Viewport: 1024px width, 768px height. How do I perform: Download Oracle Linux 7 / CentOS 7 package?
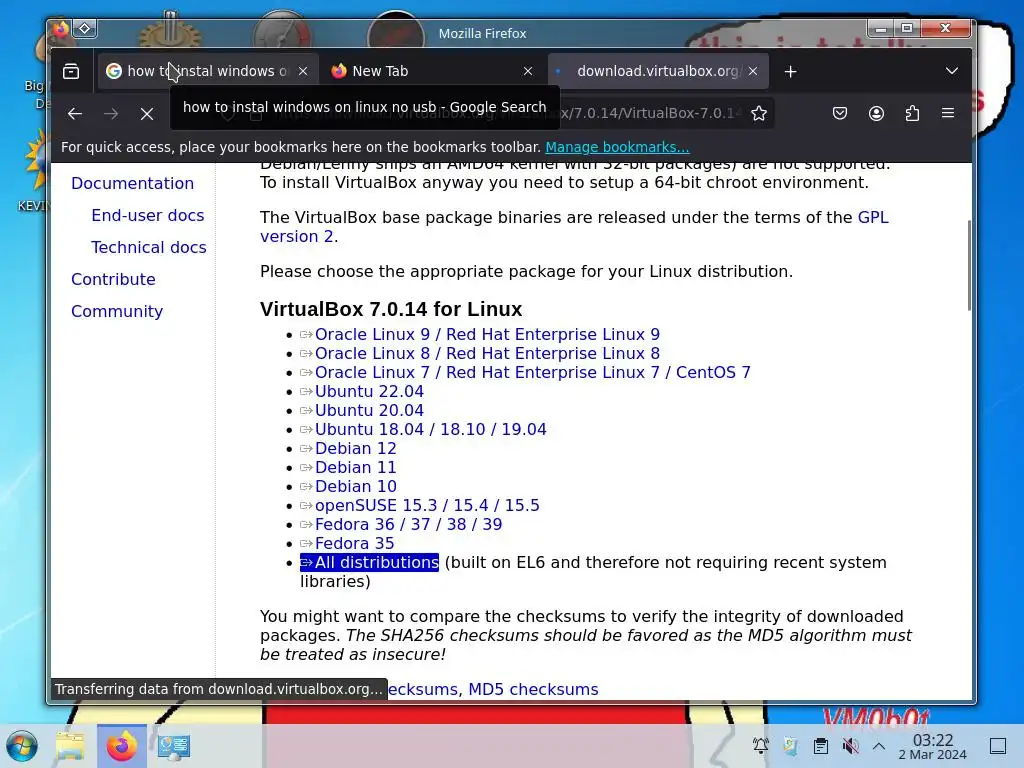coord(532,372)
